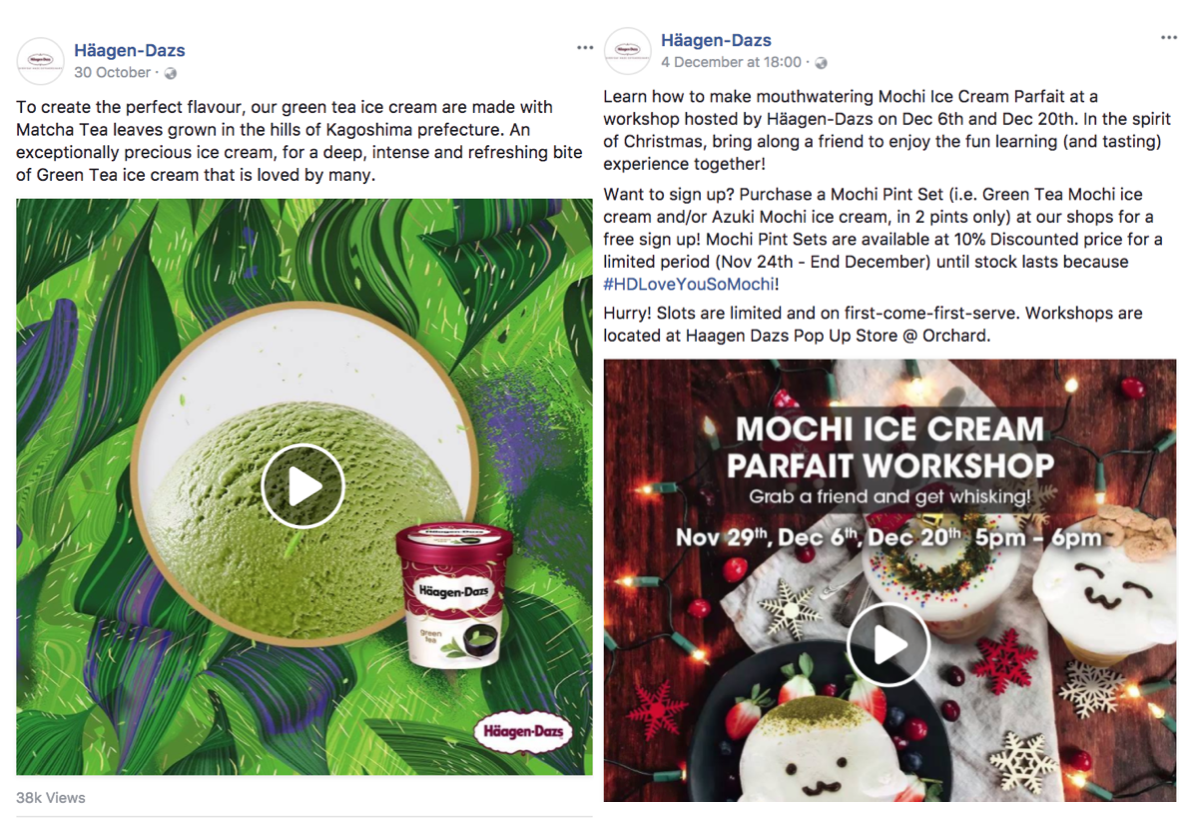Open options menu on the 30 October post
The width and height of the screenshot is (1197, 832).
click(585, 47)
